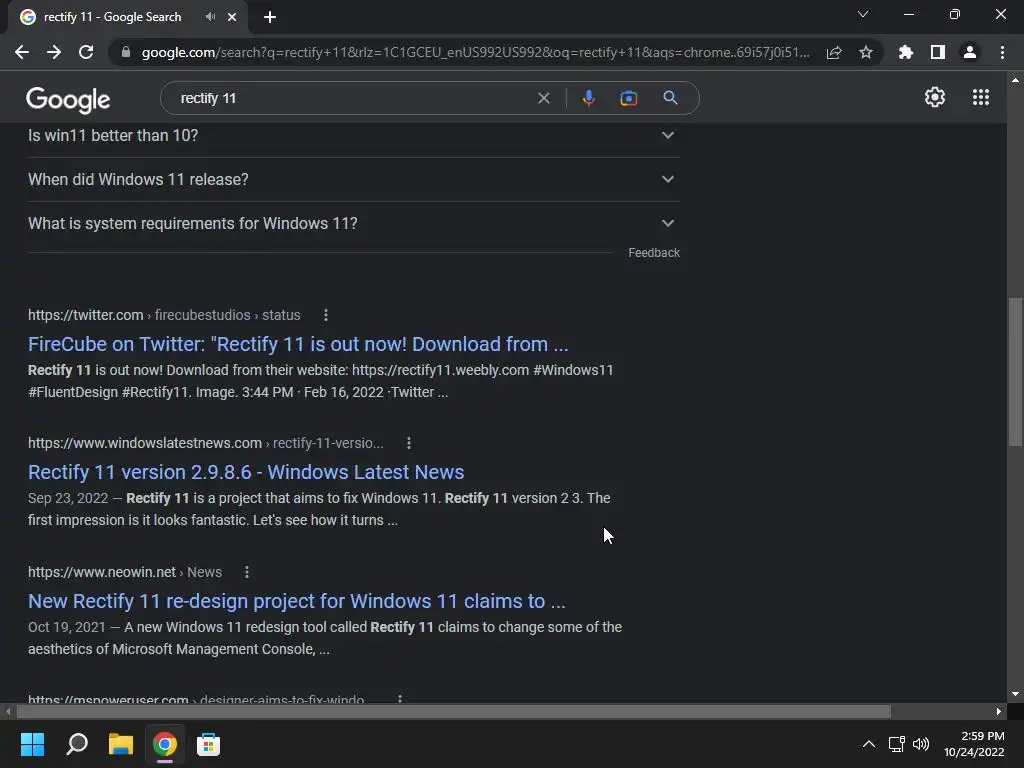Click the twitter.com result URL
Image resolution: width=1024 pixels, height=768 pixels.
pyautogui.click(x=164, y=315)
